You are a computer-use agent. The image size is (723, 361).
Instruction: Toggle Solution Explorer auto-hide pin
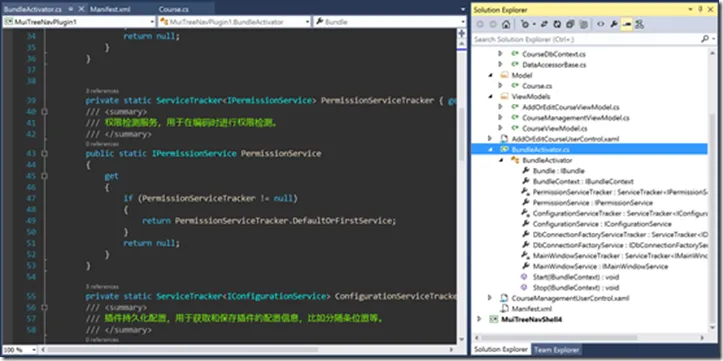[x=700, y=9]
